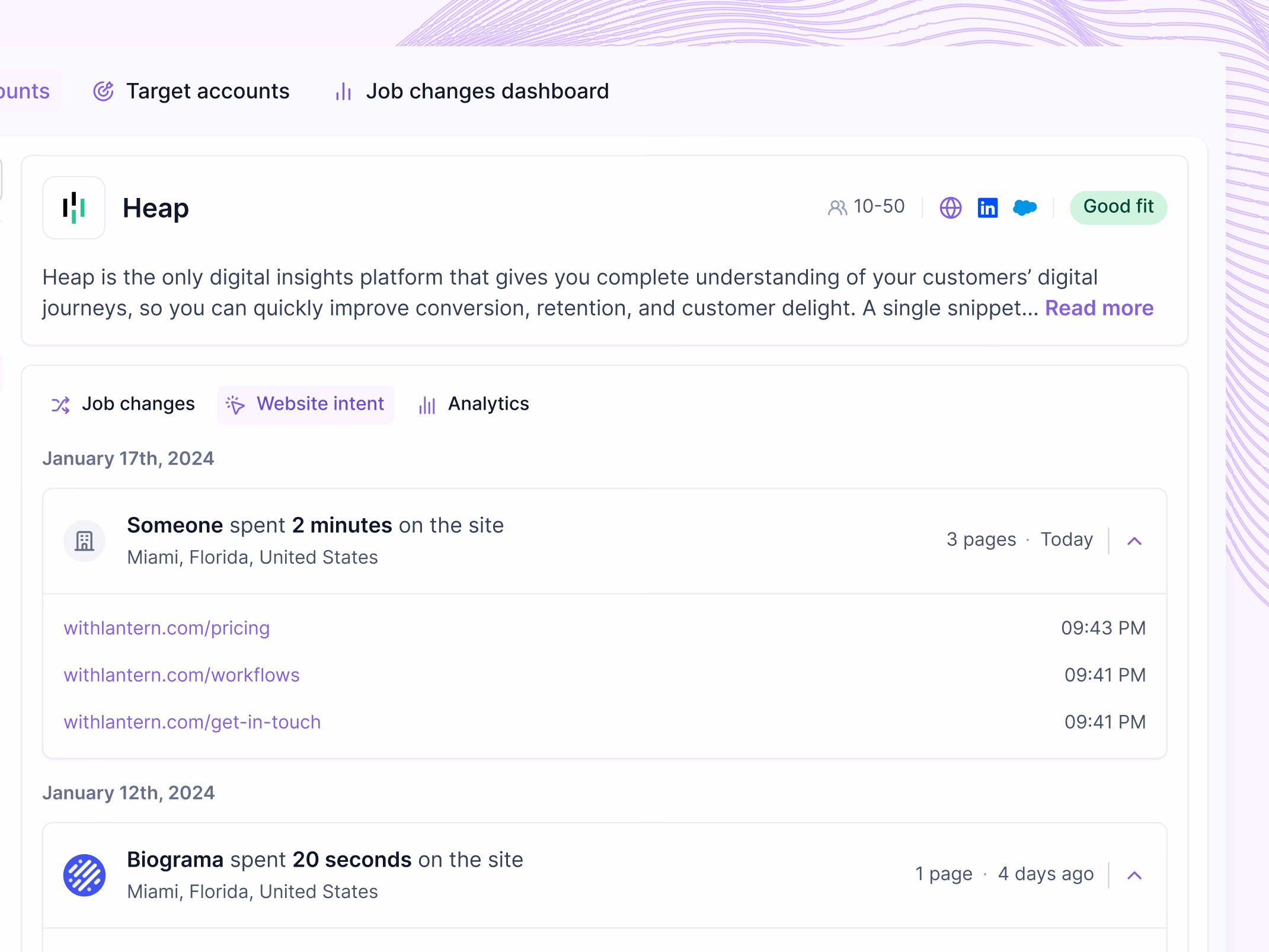Click the Job changes dashboard chart icon
1269x952 pixels.
coord(344,91)
